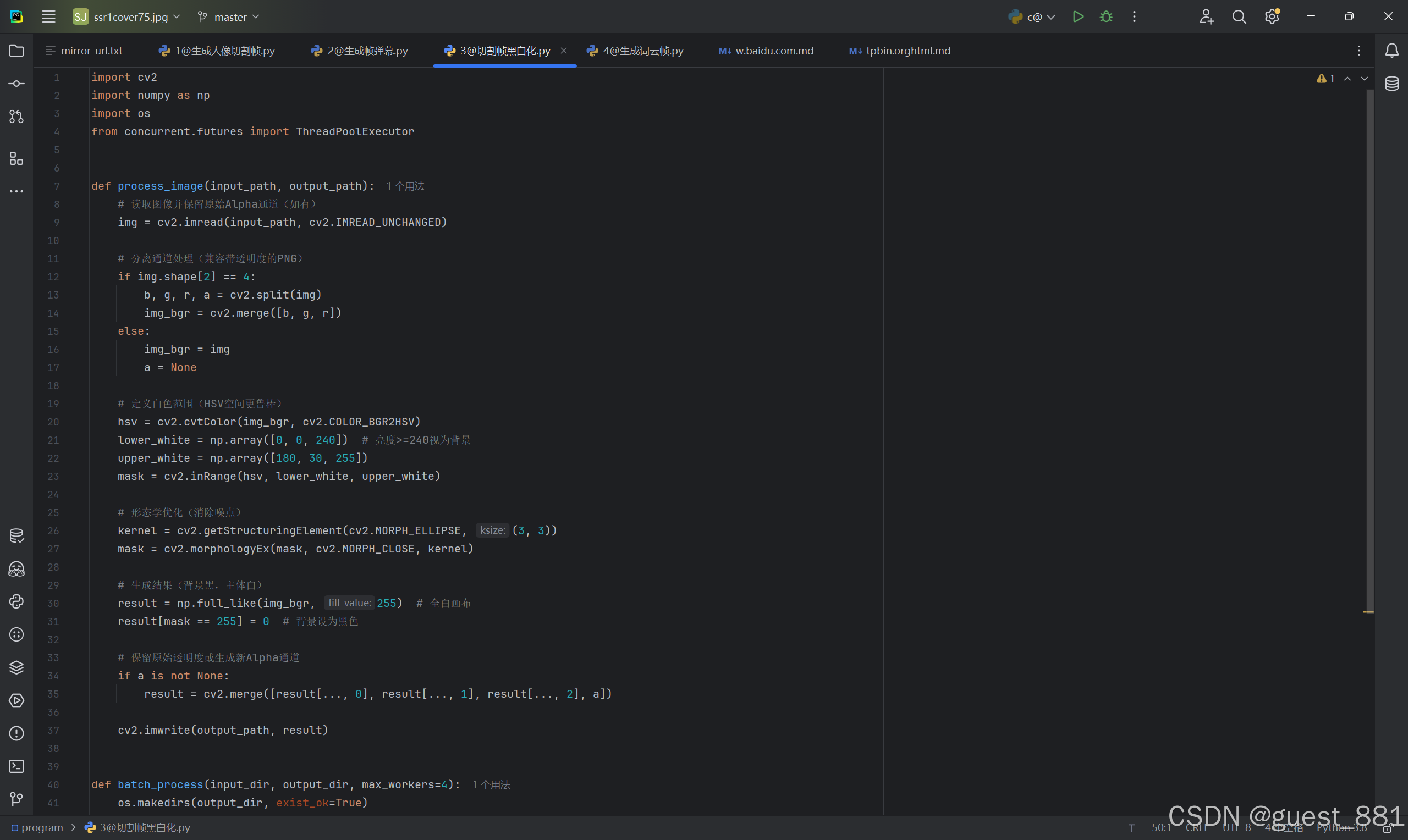This screenshot has width=1408, height=840.
Task: Click the Debug bug icon
Action: (1105, 16)
